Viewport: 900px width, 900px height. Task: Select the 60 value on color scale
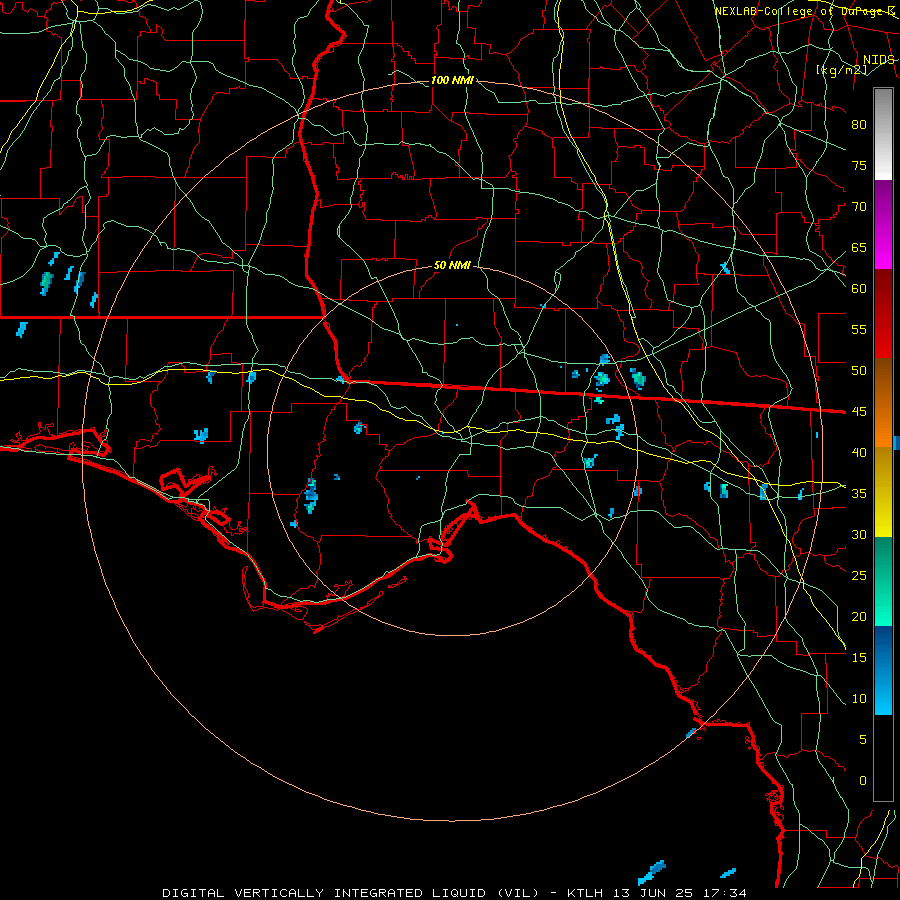tap(859, 289)
